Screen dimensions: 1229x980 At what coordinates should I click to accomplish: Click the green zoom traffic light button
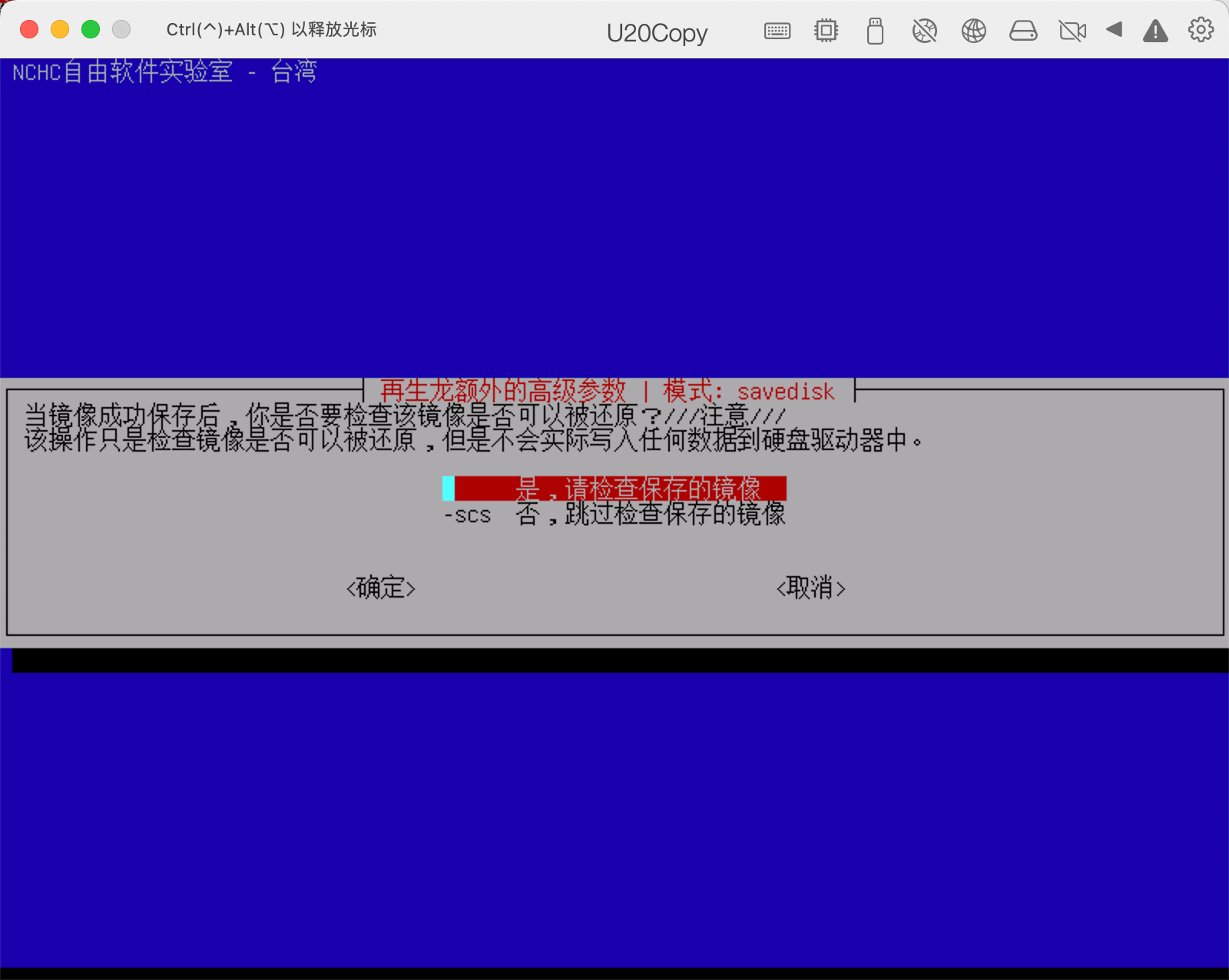click(x=90, y=29)
